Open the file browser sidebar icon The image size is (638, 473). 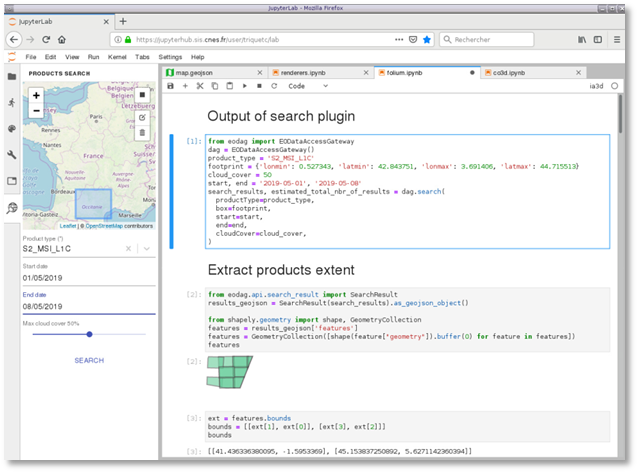(x=11, y=75)
